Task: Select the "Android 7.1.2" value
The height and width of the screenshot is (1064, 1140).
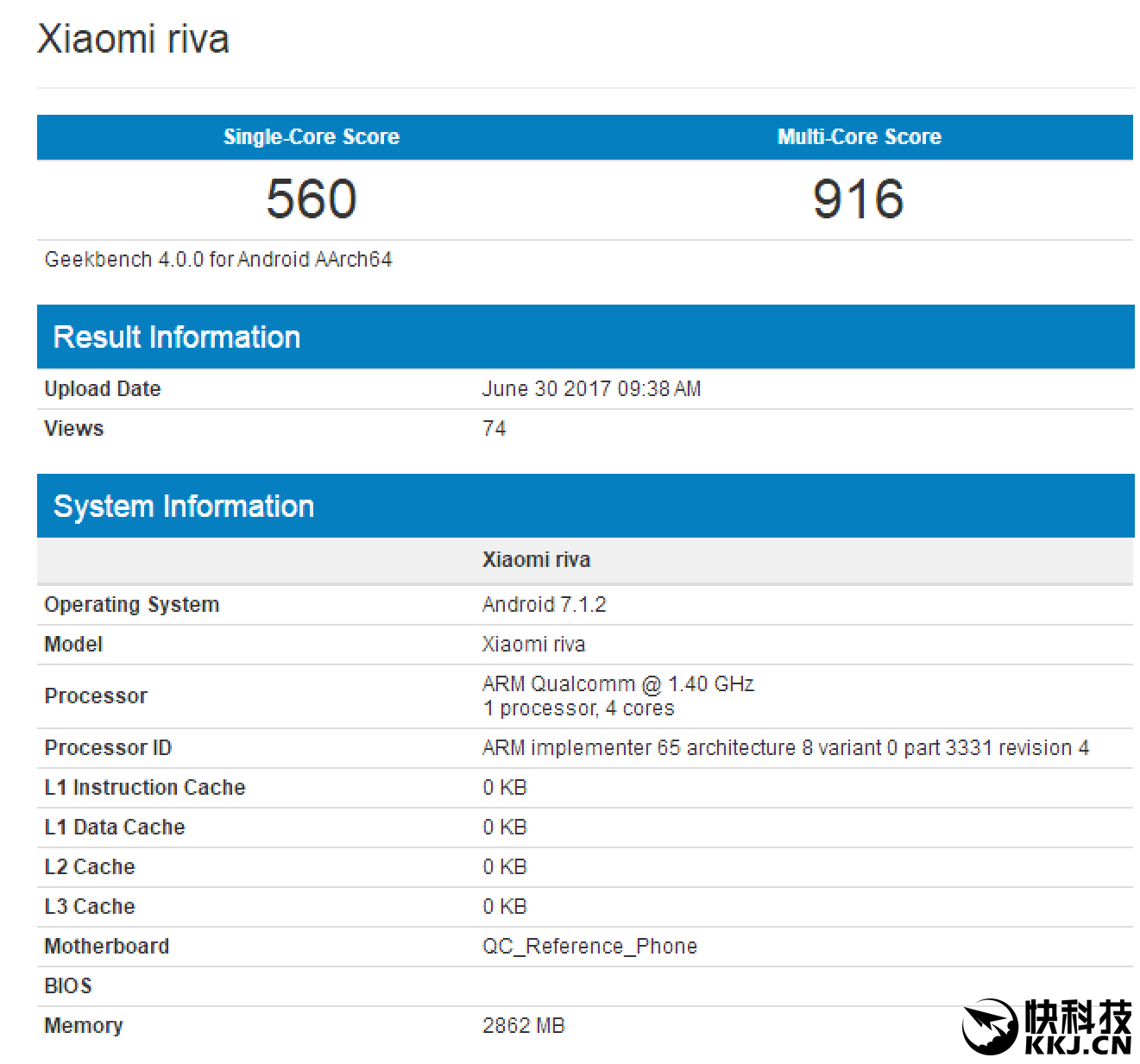Action: click(545, 604)
